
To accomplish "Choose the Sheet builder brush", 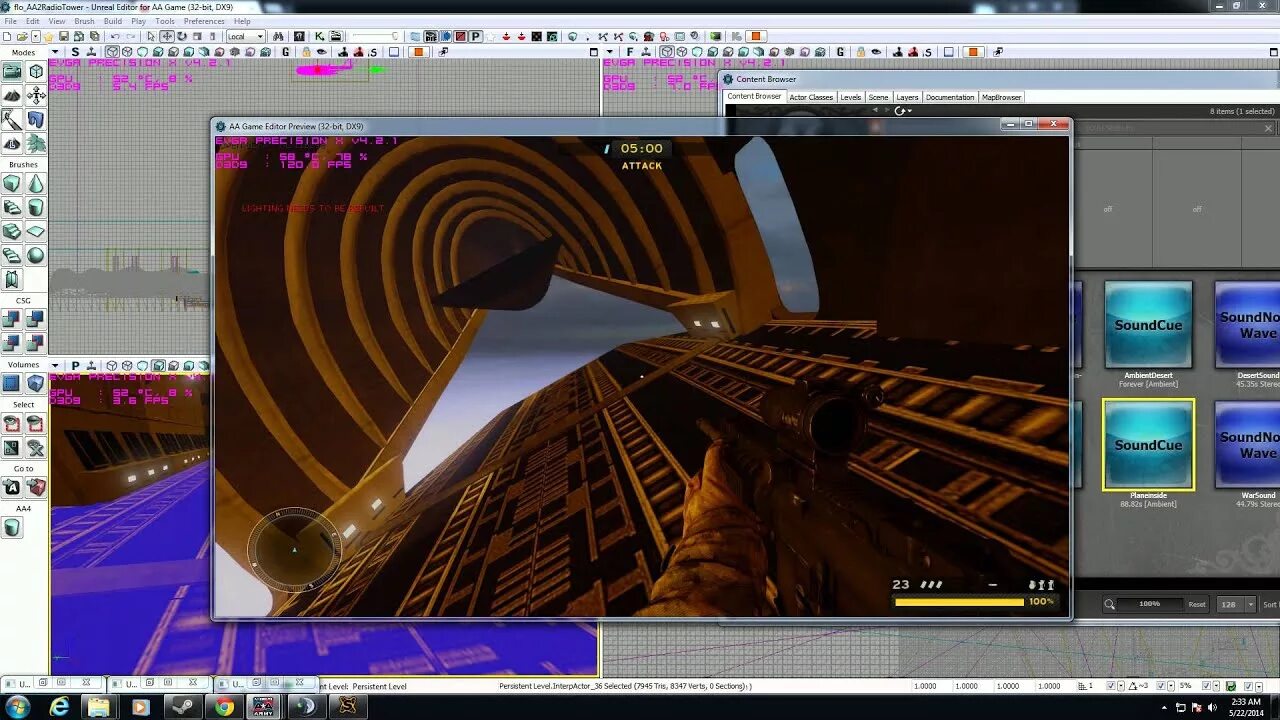I will click(36, 232).
